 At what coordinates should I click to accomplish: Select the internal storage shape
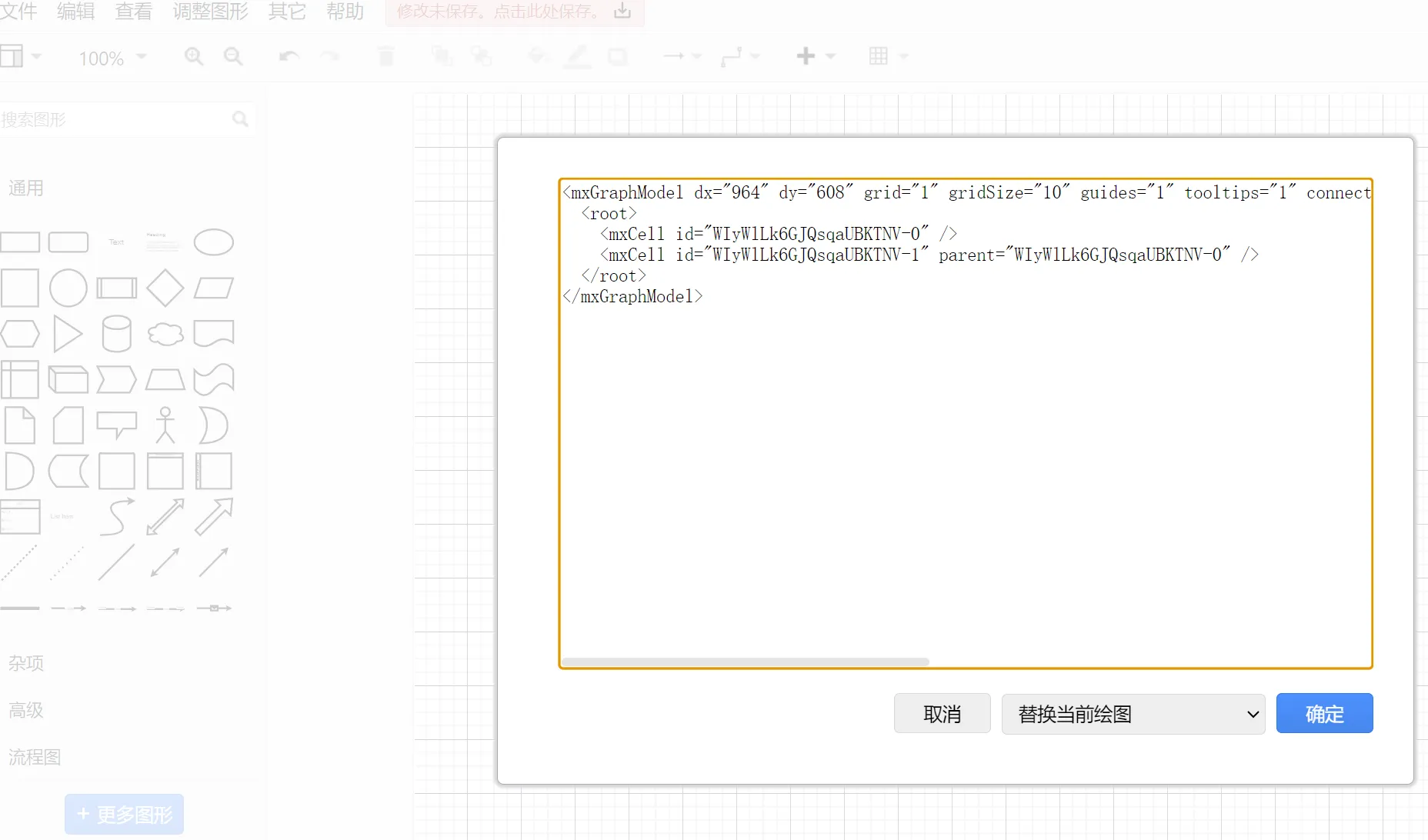coord(20,379)
